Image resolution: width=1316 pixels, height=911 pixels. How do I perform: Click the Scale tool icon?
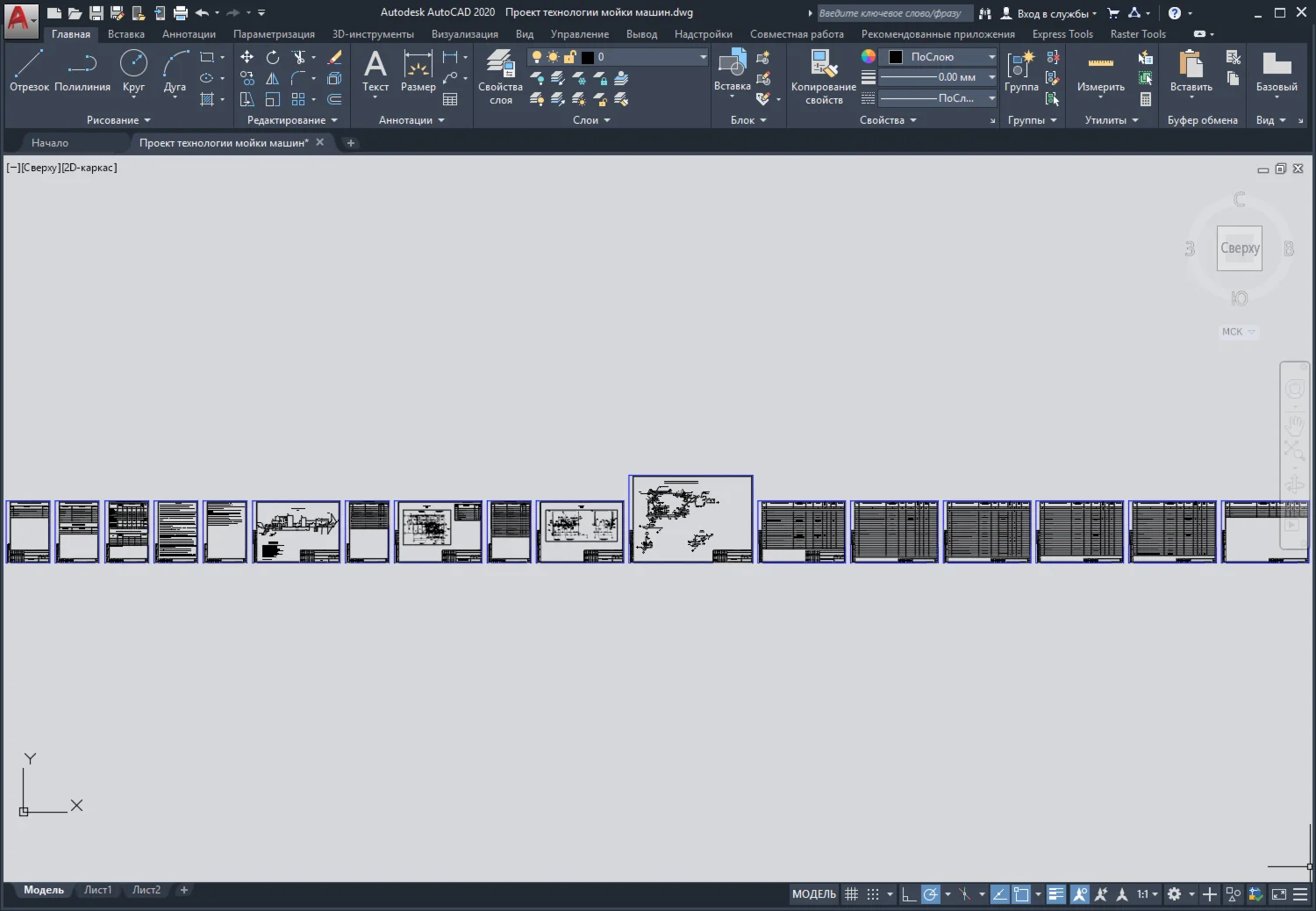point(273,99)
